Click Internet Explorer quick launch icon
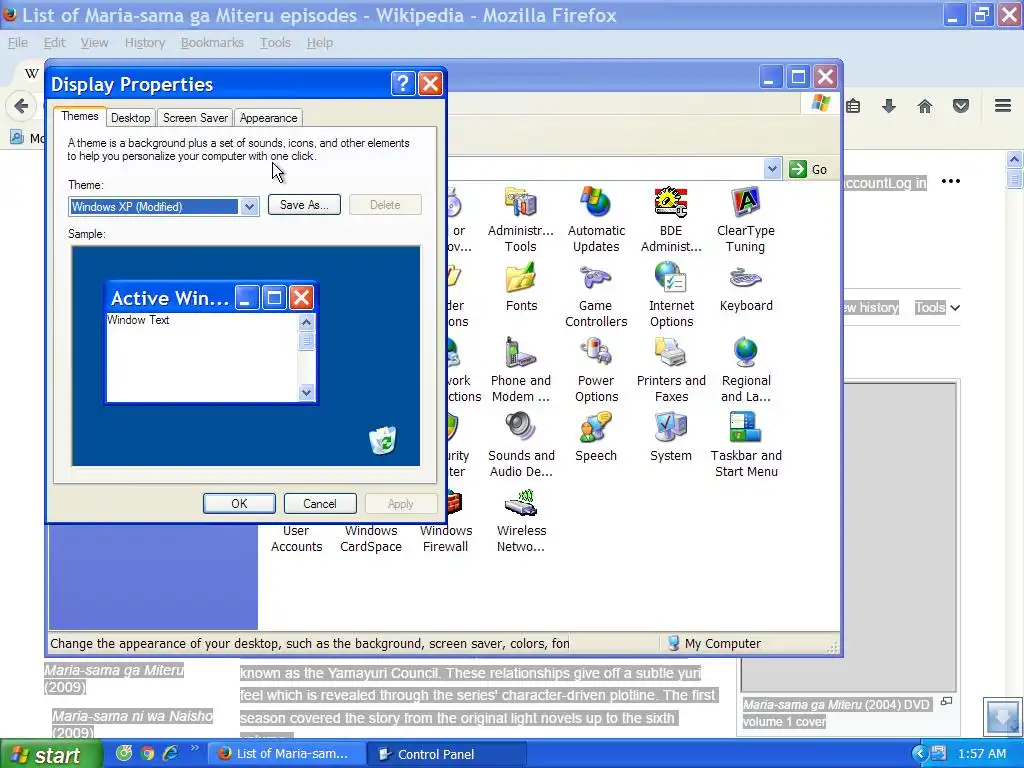 (170, 754)
